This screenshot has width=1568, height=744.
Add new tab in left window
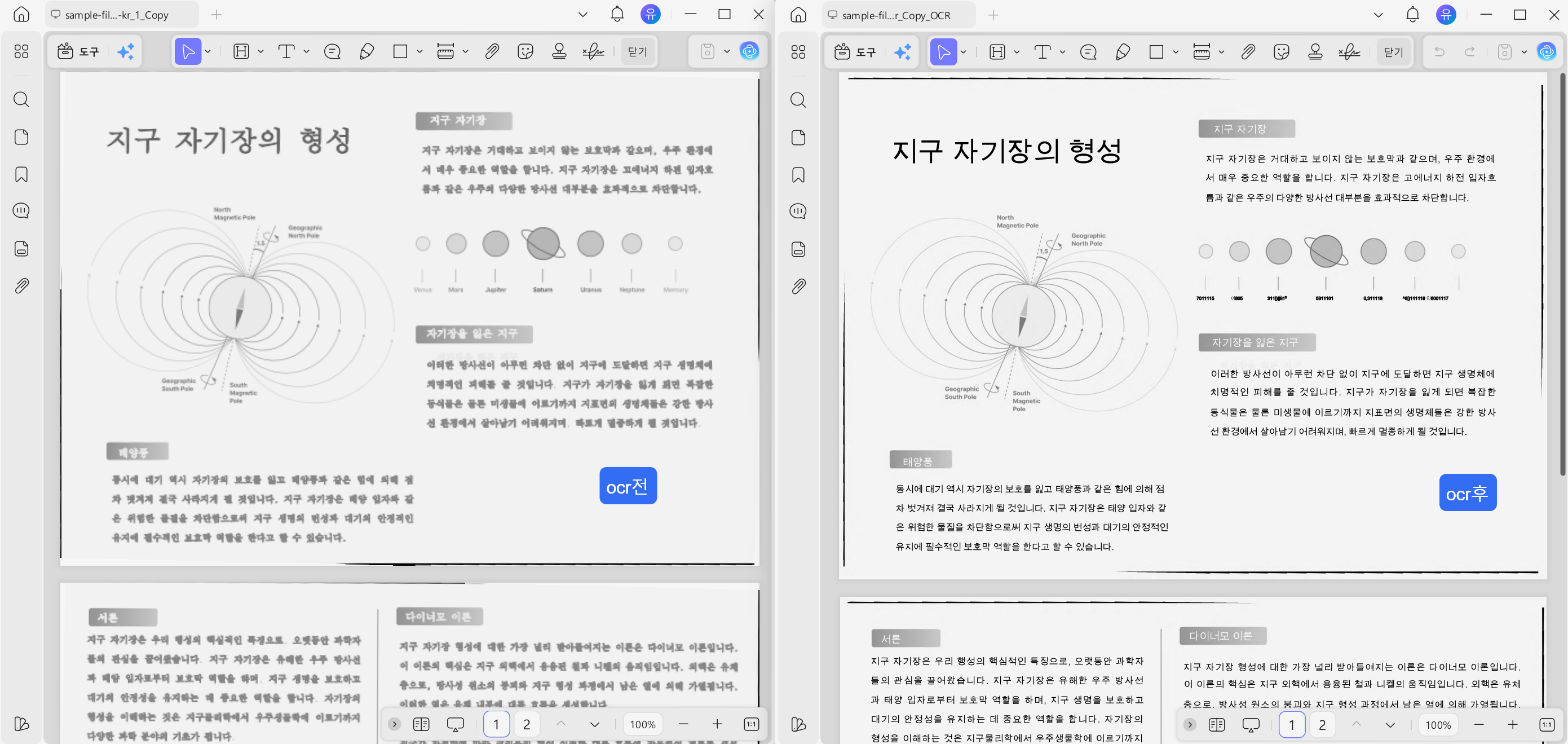(x=216, y=15)
